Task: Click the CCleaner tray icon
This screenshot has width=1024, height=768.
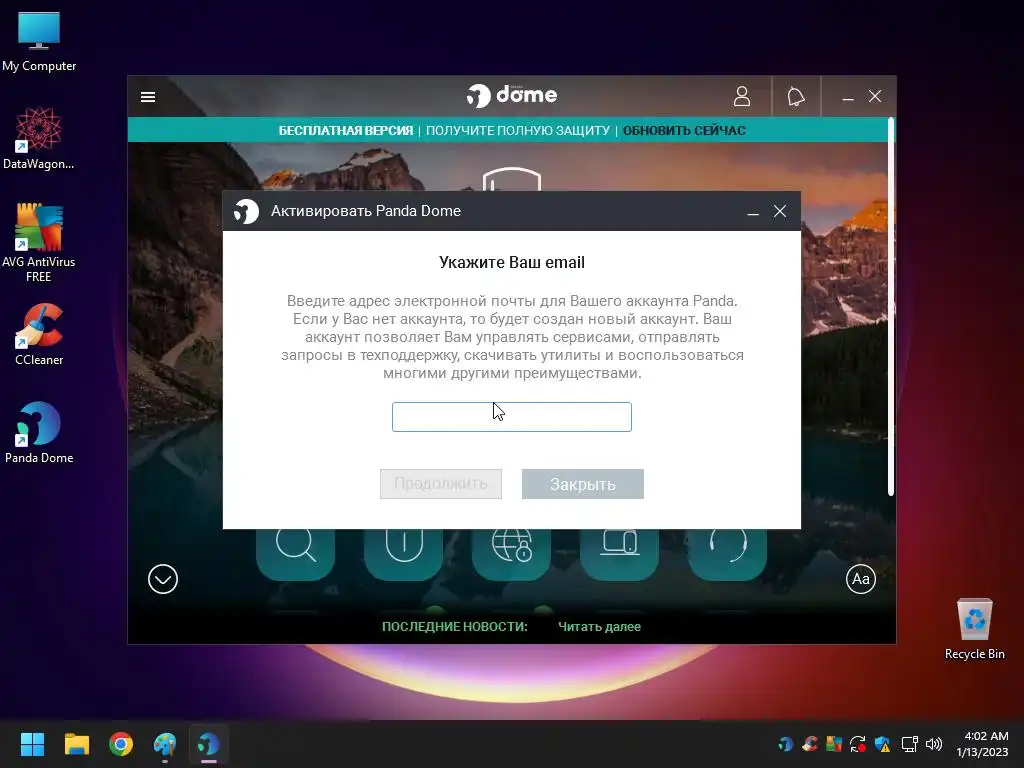Action: 810,744
